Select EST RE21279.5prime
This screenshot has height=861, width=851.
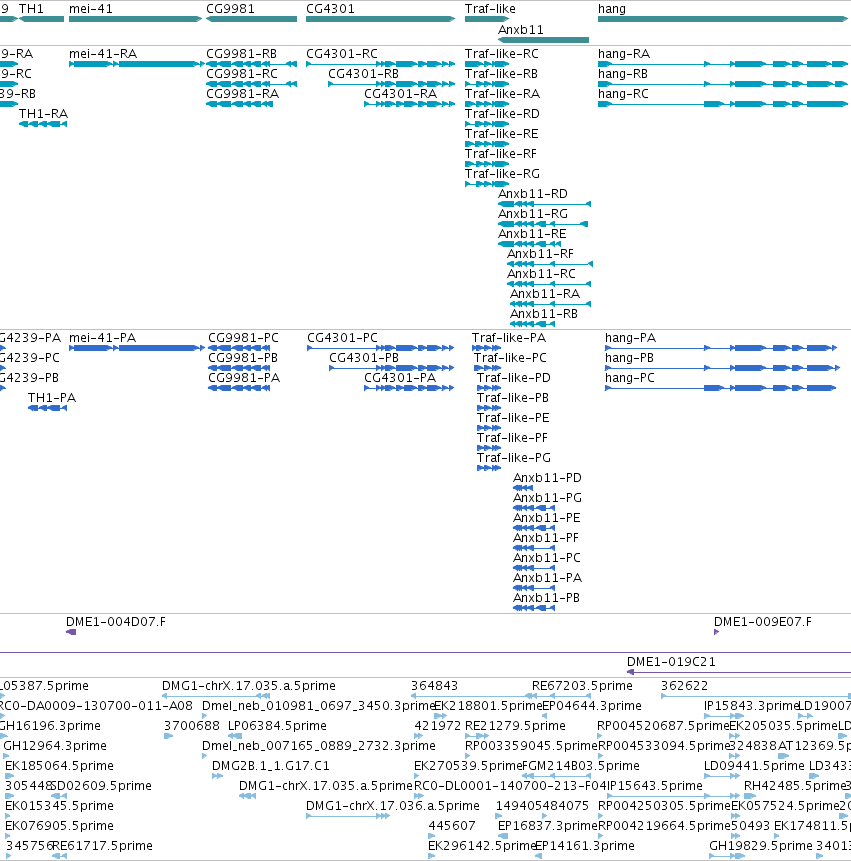click(x=477, y=736)
